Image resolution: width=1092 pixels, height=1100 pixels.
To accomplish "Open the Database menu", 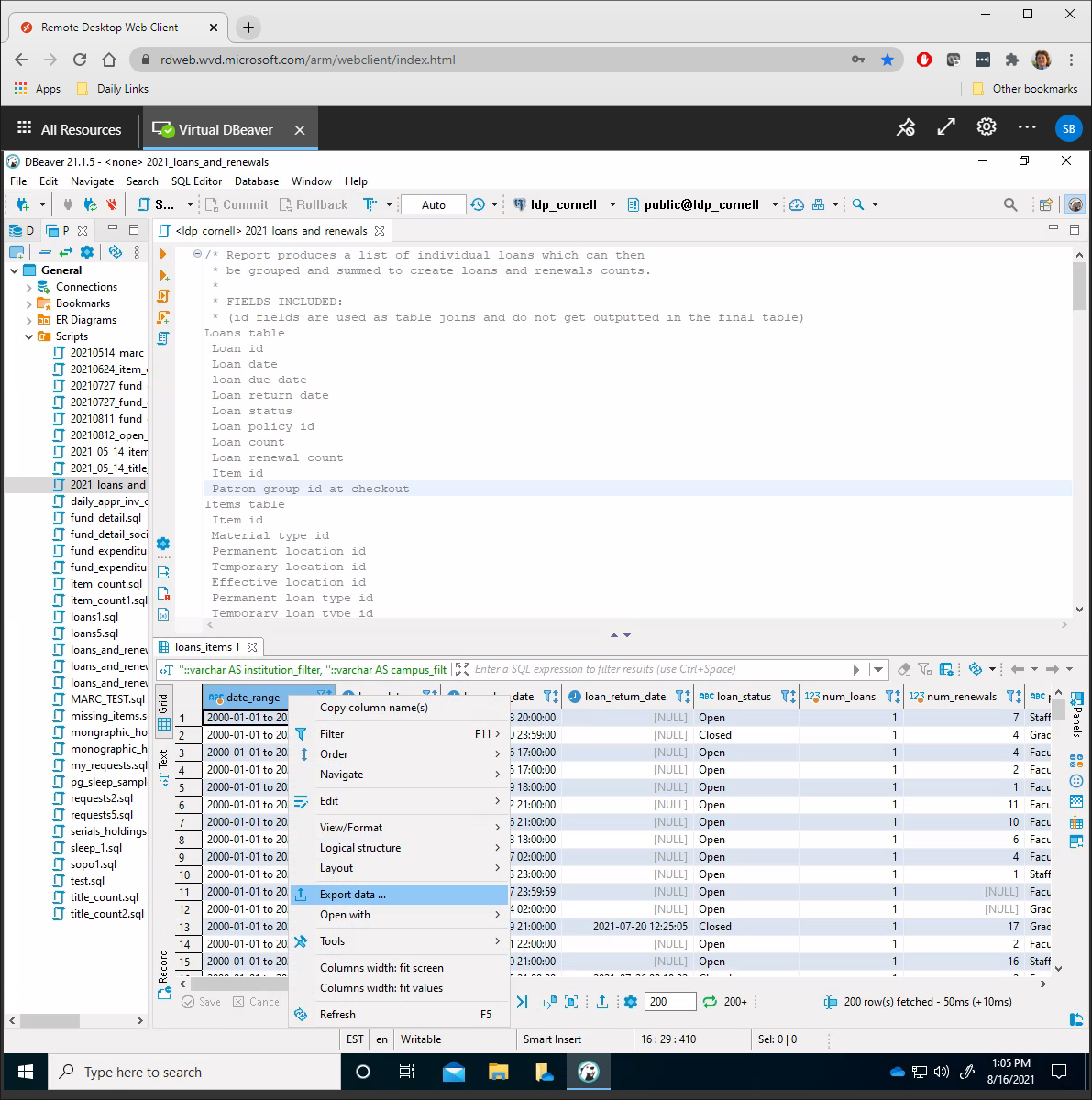I will (x=257, y=181).
